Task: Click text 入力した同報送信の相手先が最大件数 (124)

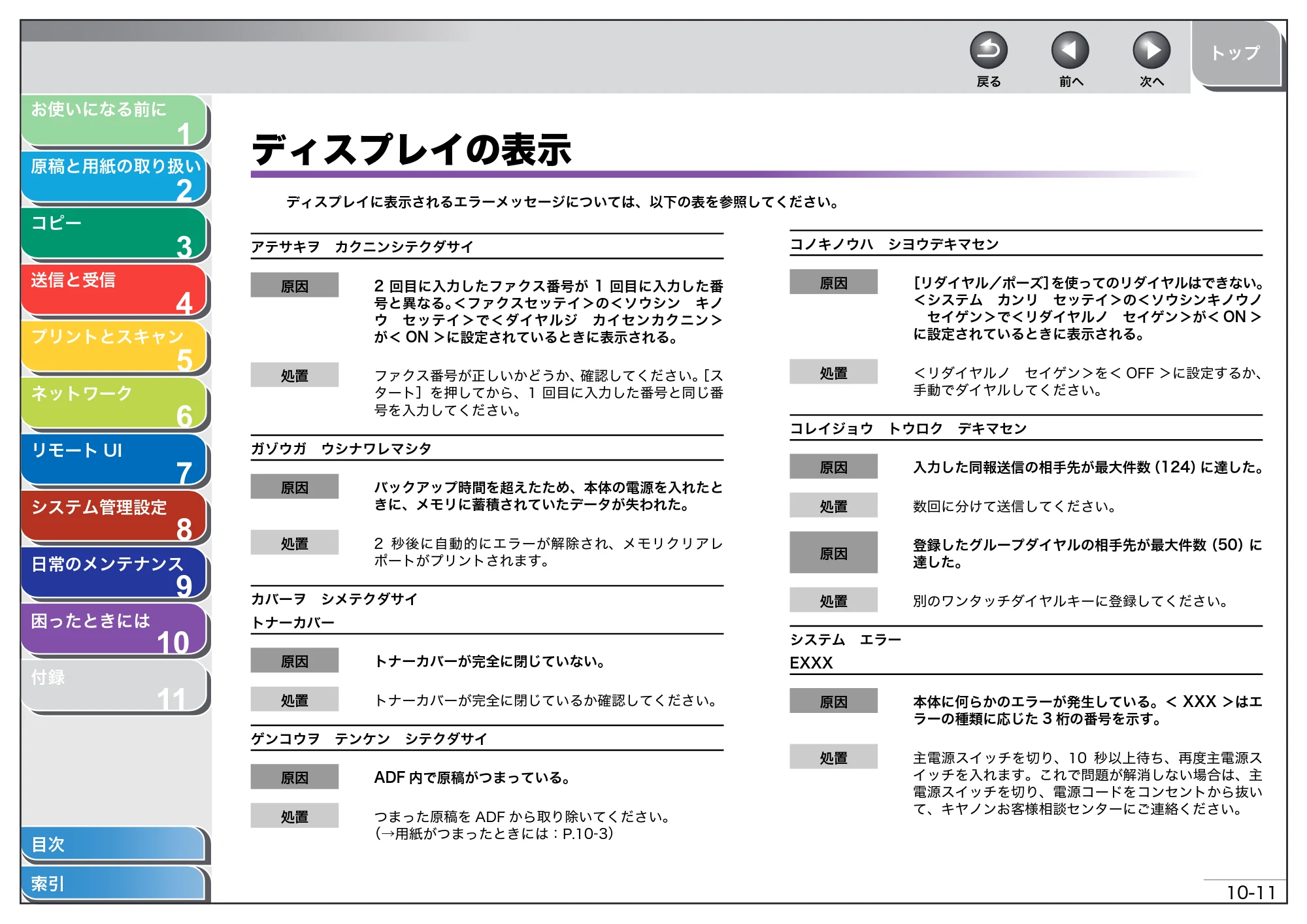Action: [1055, 468]
